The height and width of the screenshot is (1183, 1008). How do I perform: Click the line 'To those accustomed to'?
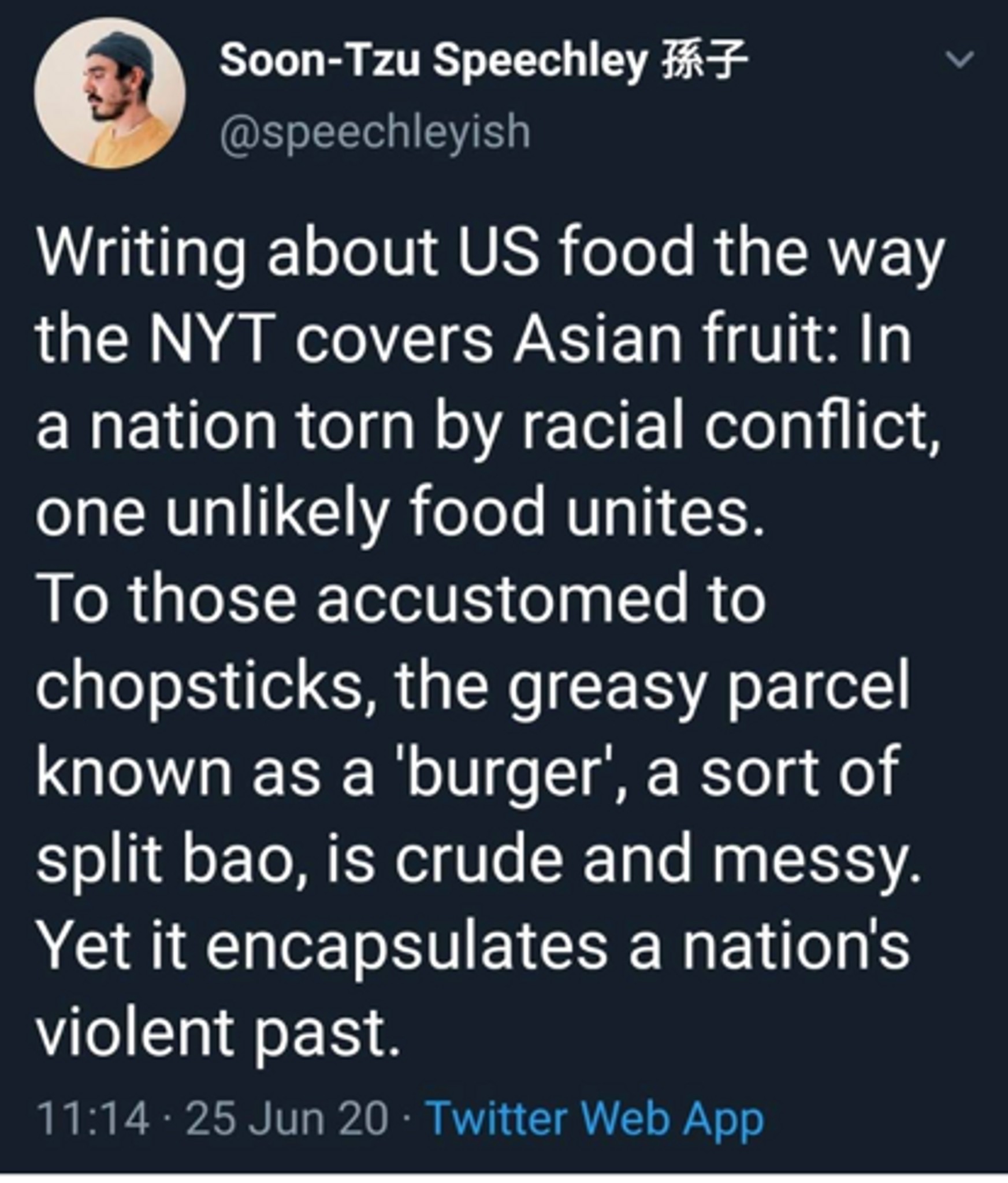pos(400,598)
